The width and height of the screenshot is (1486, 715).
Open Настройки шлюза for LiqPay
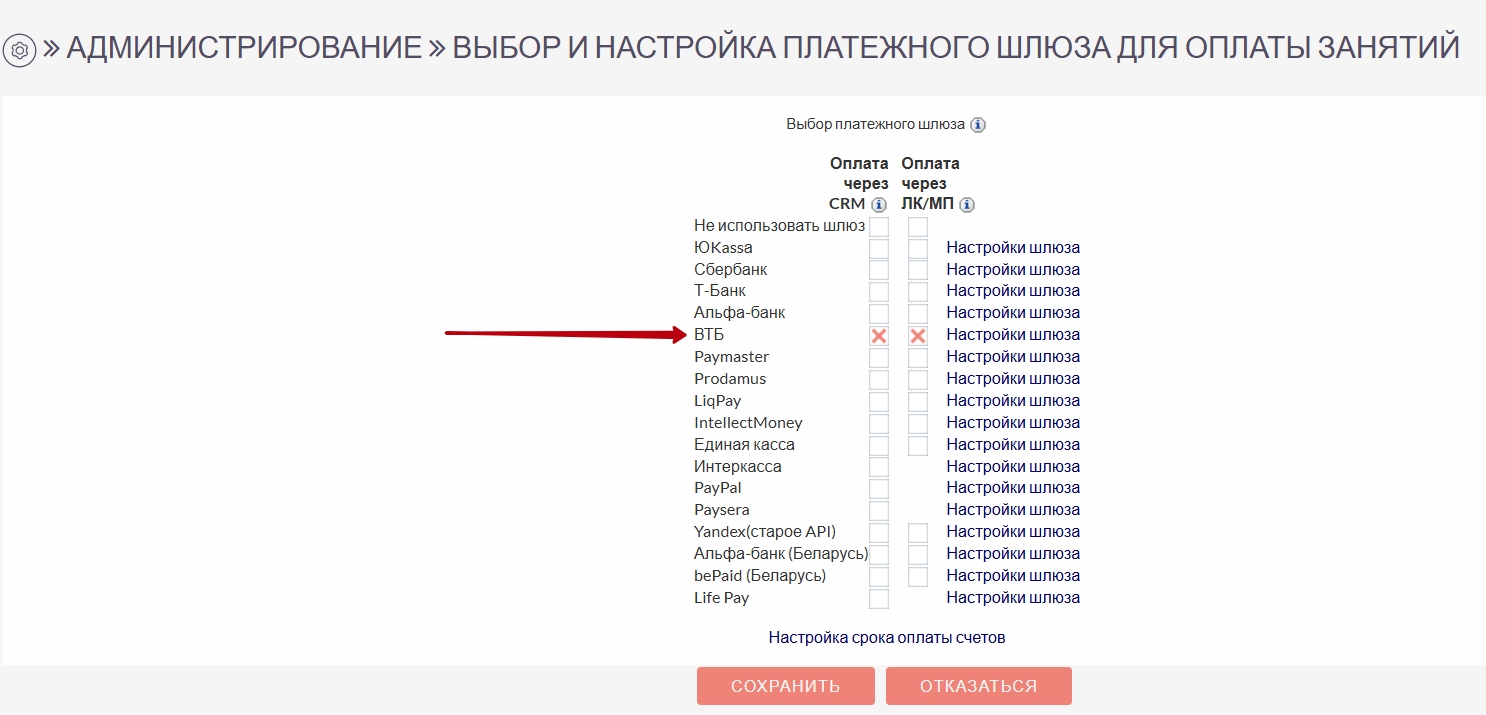point(1013,401)
